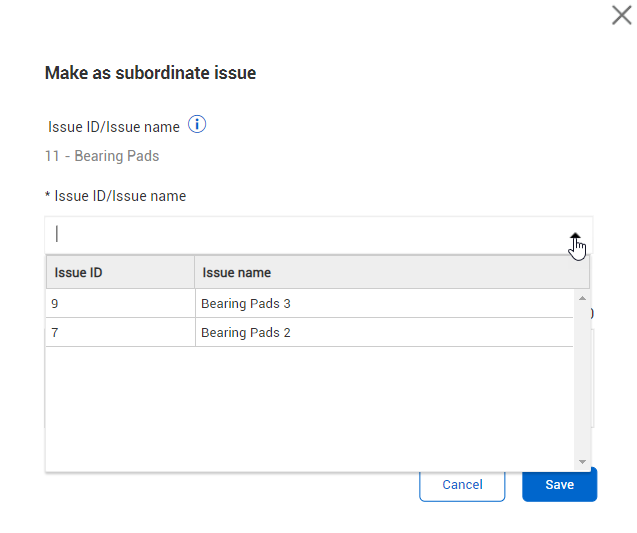Click the dropdown list scroll down arrow

tap(583, 462)
